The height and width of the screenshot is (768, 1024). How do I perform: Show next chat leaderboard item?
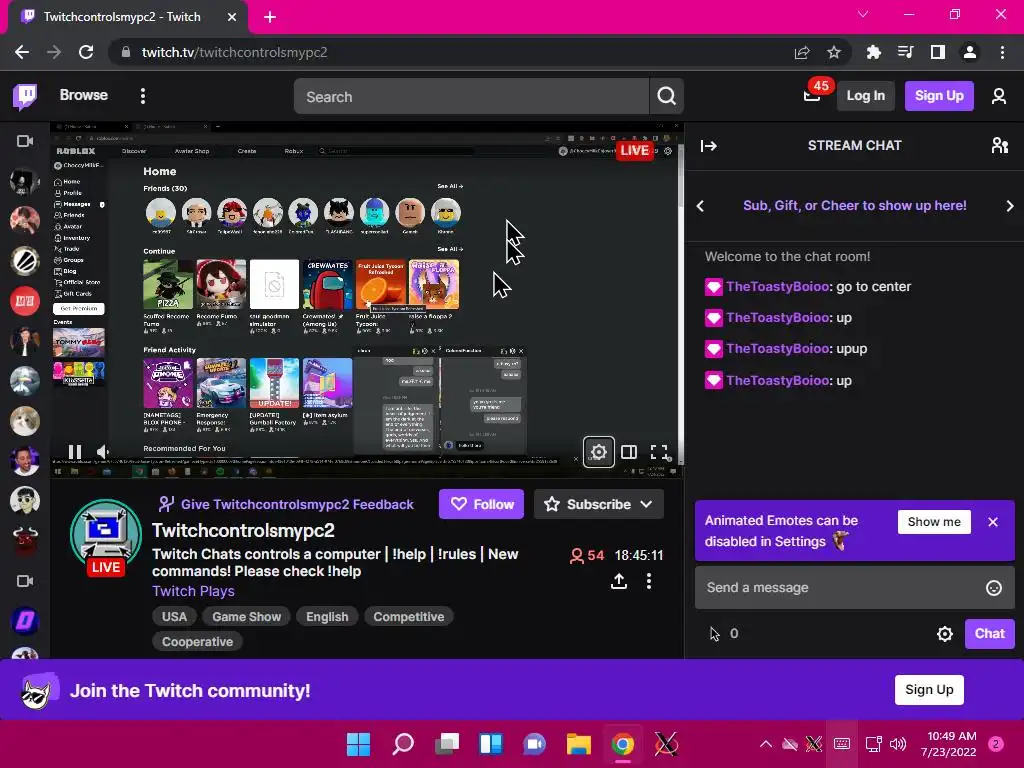tap(1010, 206)
